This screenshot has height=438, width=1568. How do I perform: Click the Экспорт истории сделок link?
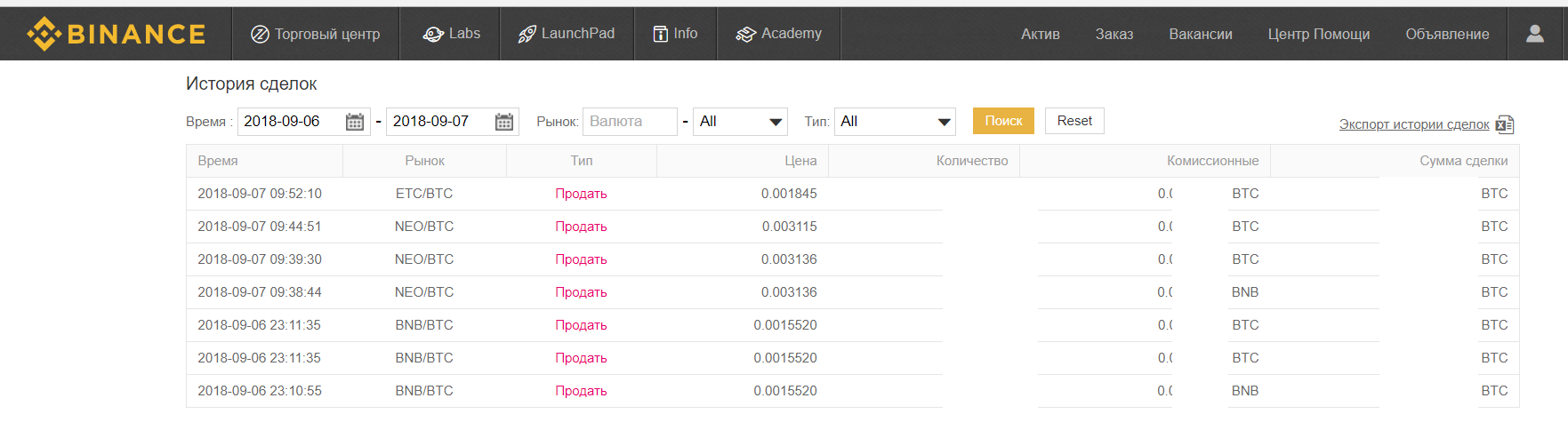1413,124
